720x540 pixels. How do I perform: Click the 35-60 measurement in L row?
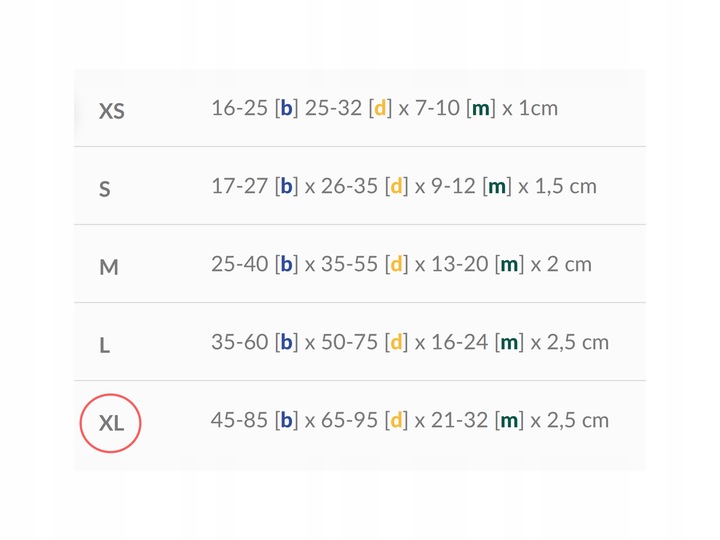[x=239, y=342]
